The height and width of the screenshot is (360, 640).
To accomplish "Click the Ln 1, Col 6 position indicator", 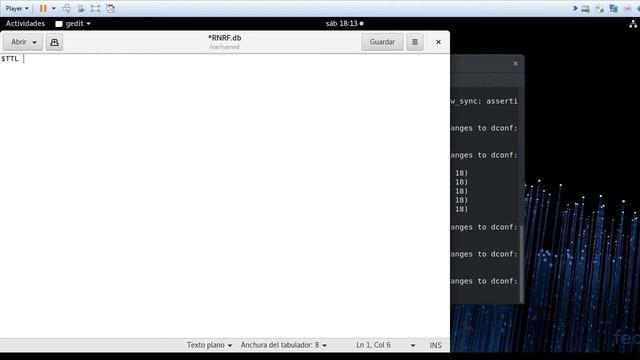I will pyautogui.click(x=373, y=345).
